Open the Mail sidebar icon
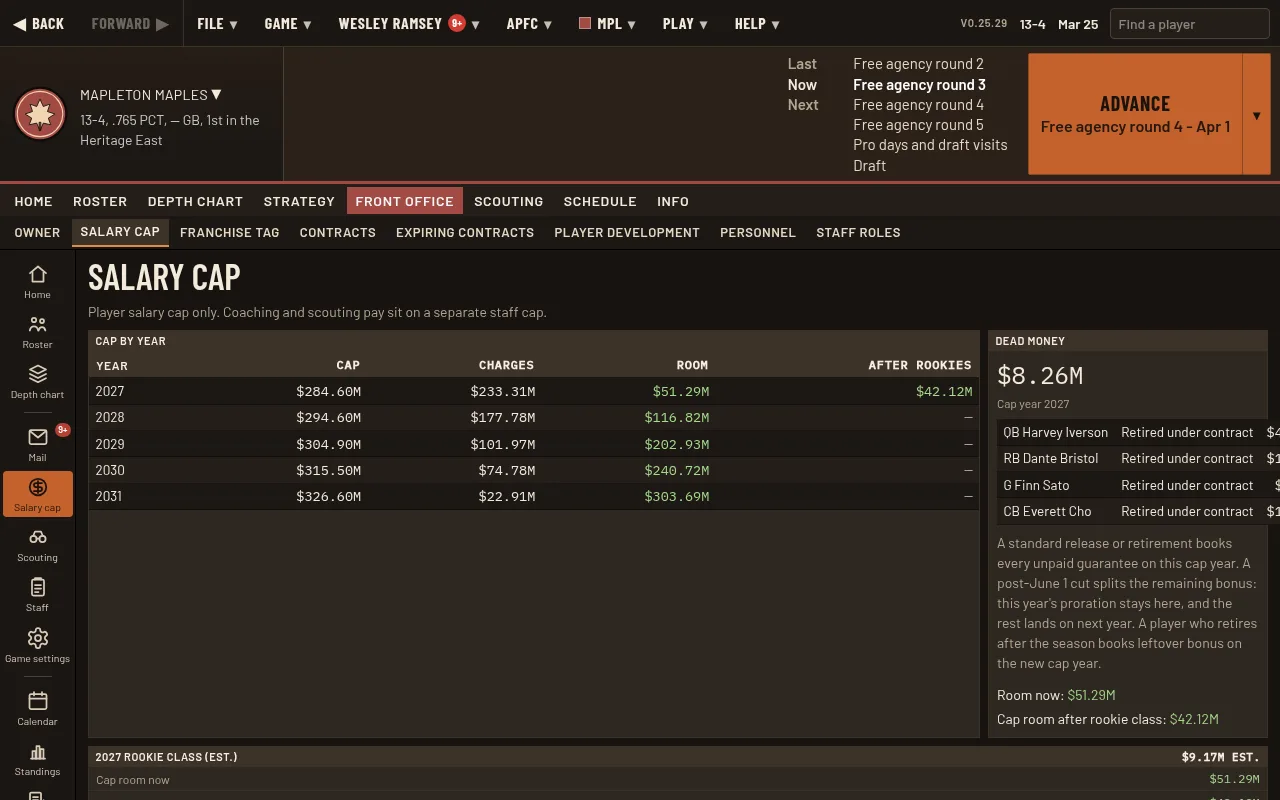The image size is (1280, 800). pos(38,444)
